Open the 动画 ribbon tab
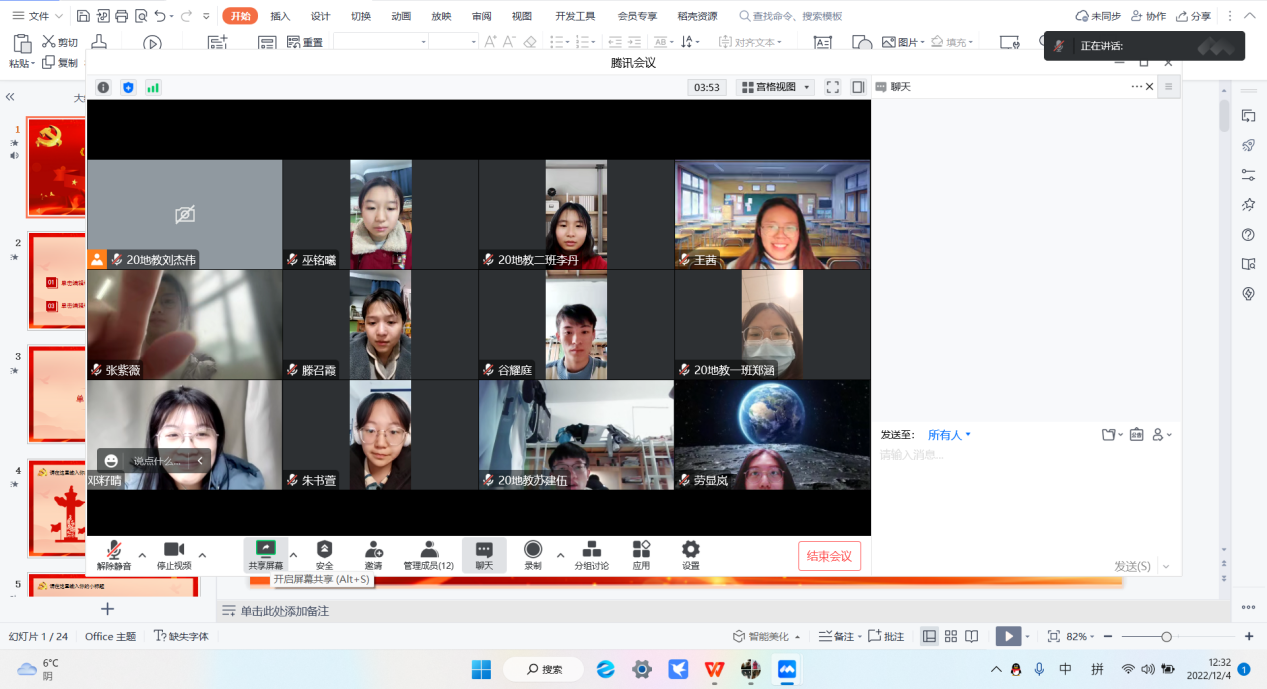Screen dimensions: 1267x689 pos(401,16)
